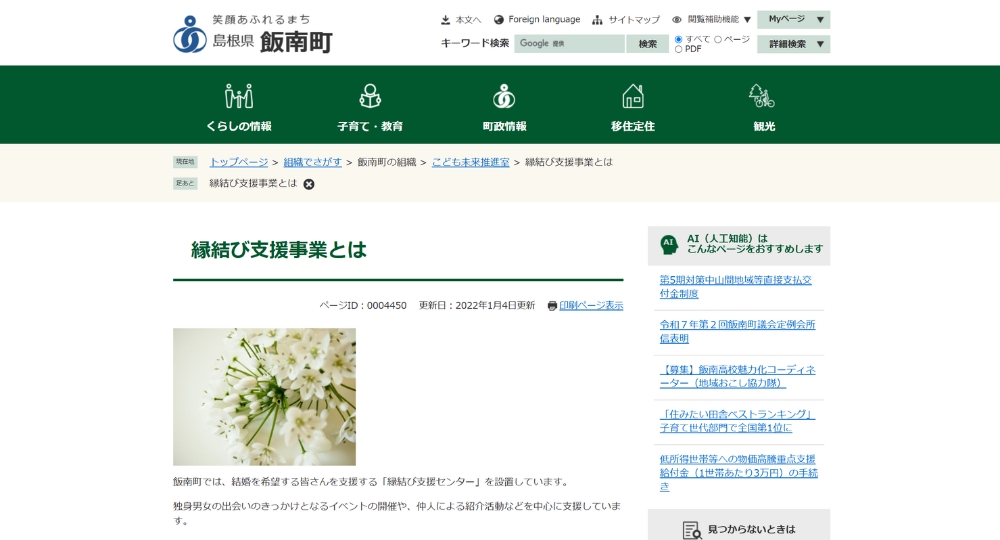The image size is (1000, 540).
Task: Open the サイトマップ menu item
Action: (627, 20)
